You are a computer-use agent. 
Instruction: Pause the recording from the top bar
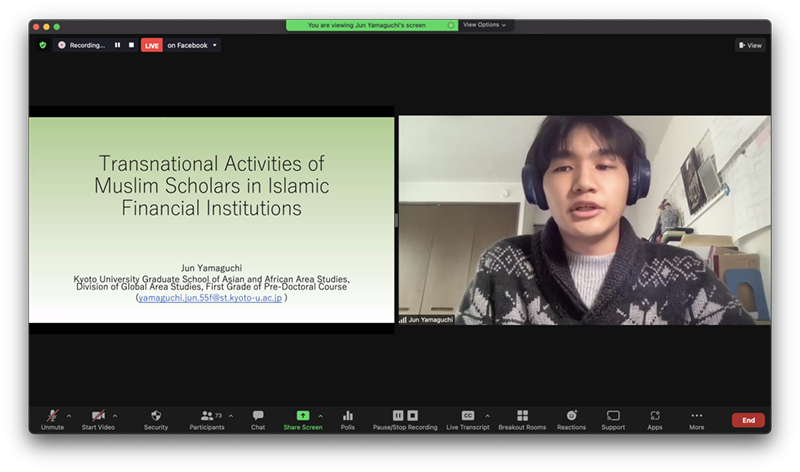[117, 45]
